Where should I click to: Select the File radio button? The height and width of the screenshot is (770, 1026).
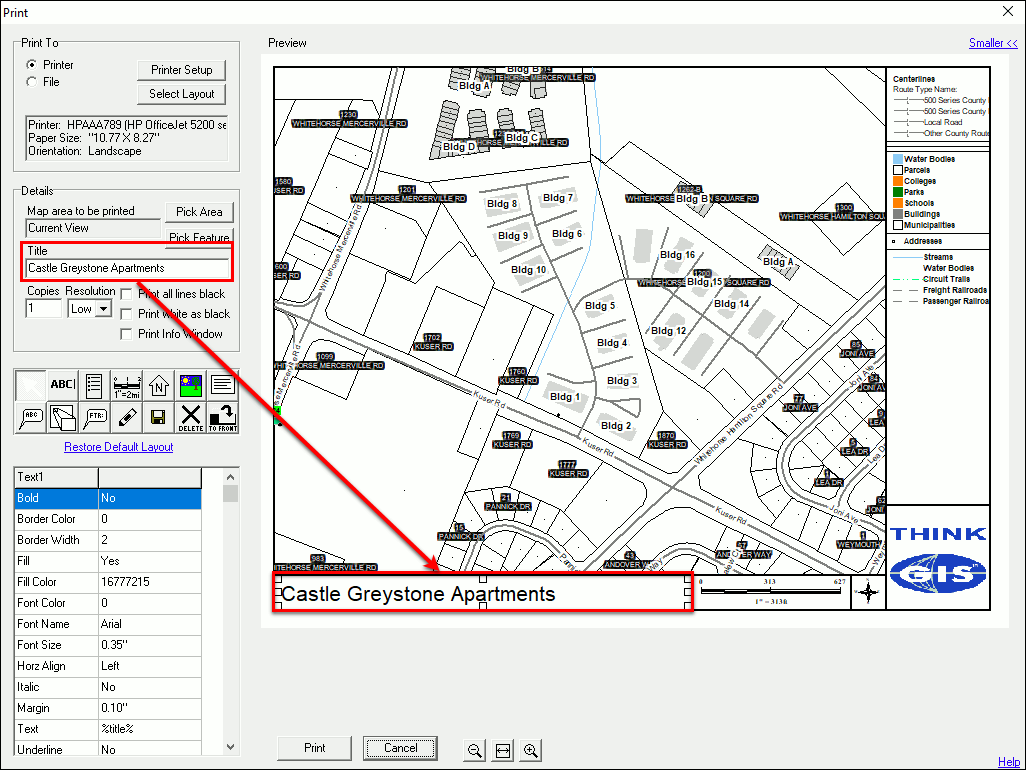point(32,82)
